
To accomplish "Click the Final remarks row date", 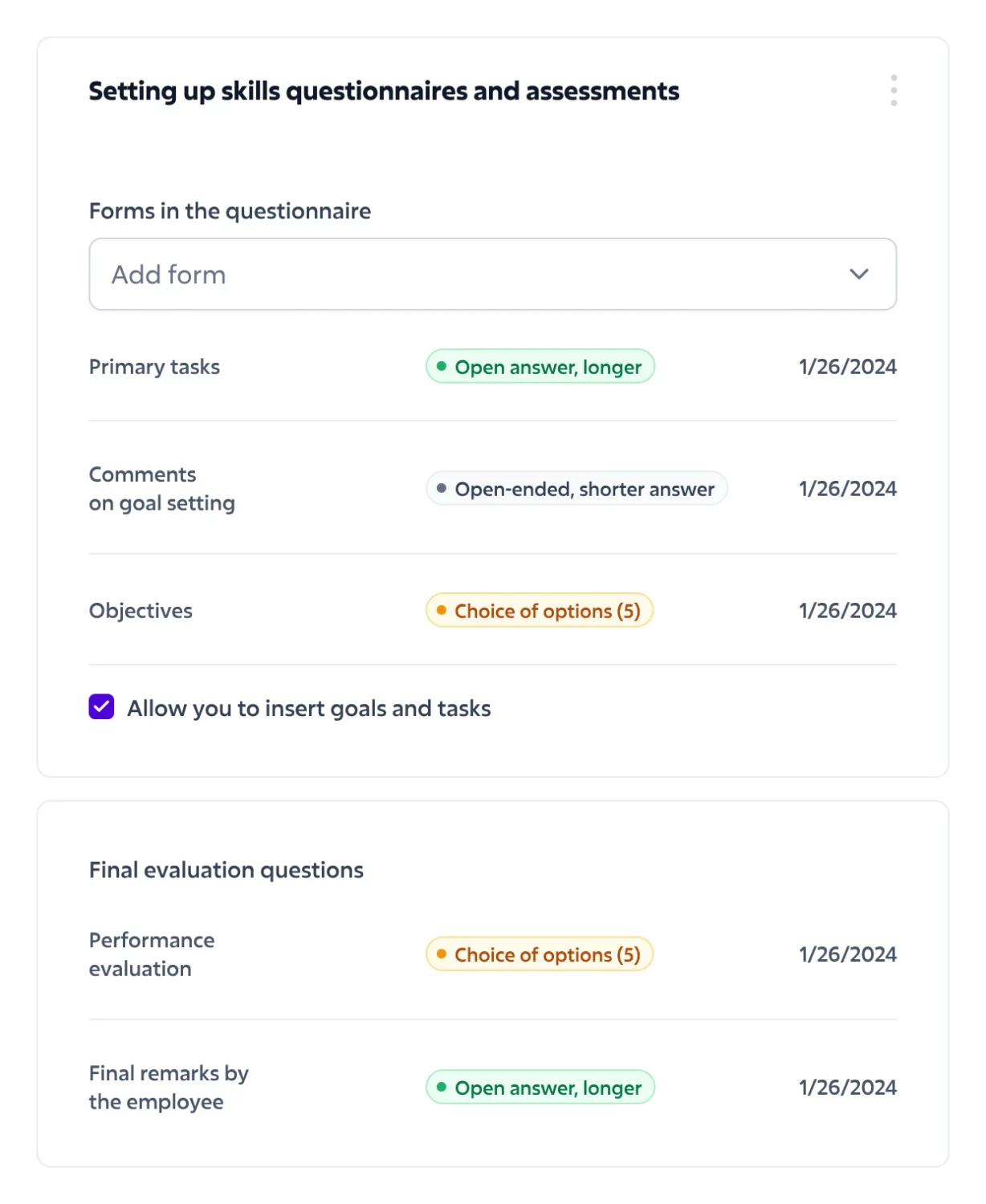I will (847, 1088).
